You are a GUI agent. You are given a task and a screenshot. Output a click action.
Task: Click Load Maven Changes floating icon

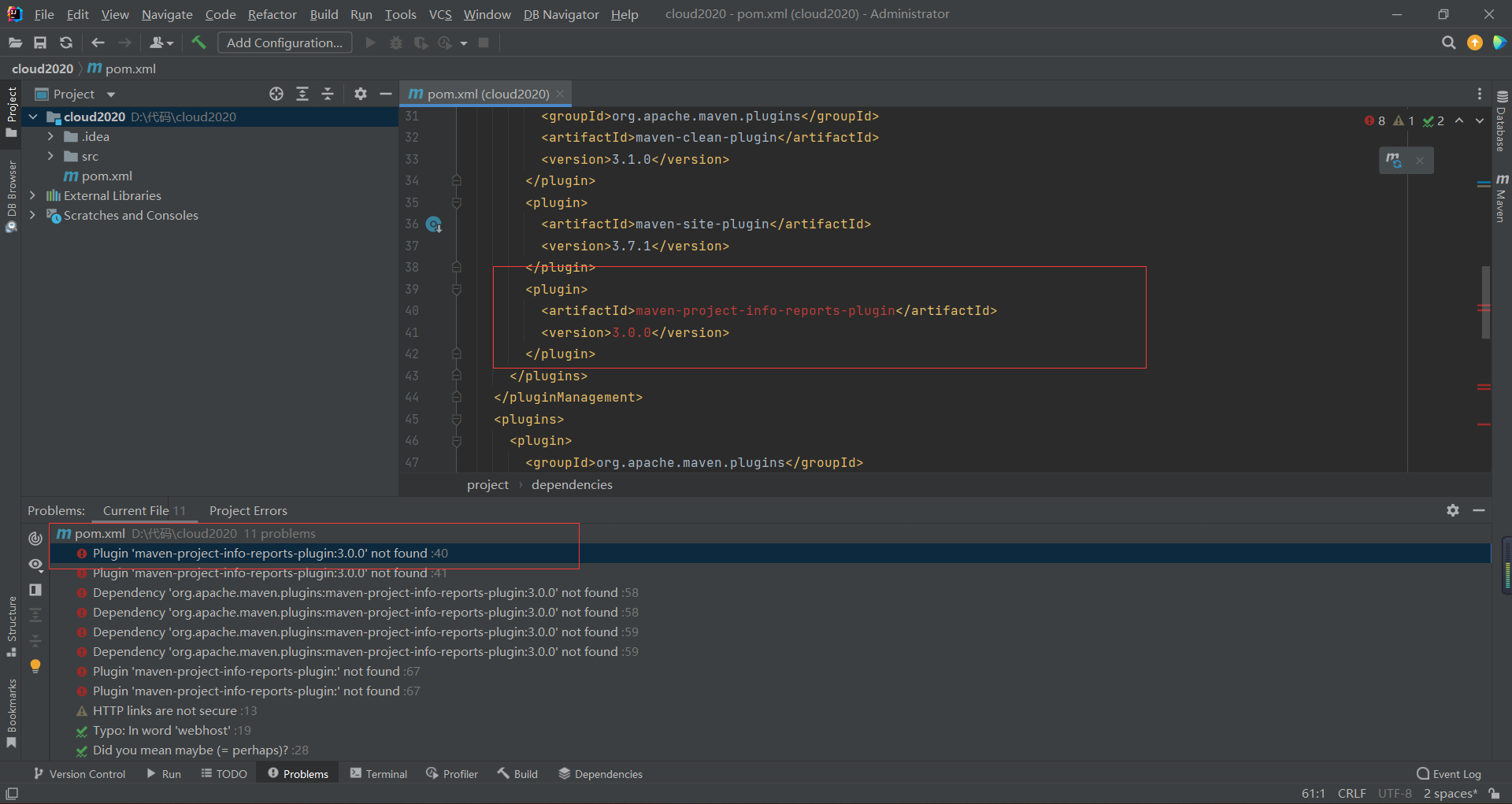(1394, 161)
